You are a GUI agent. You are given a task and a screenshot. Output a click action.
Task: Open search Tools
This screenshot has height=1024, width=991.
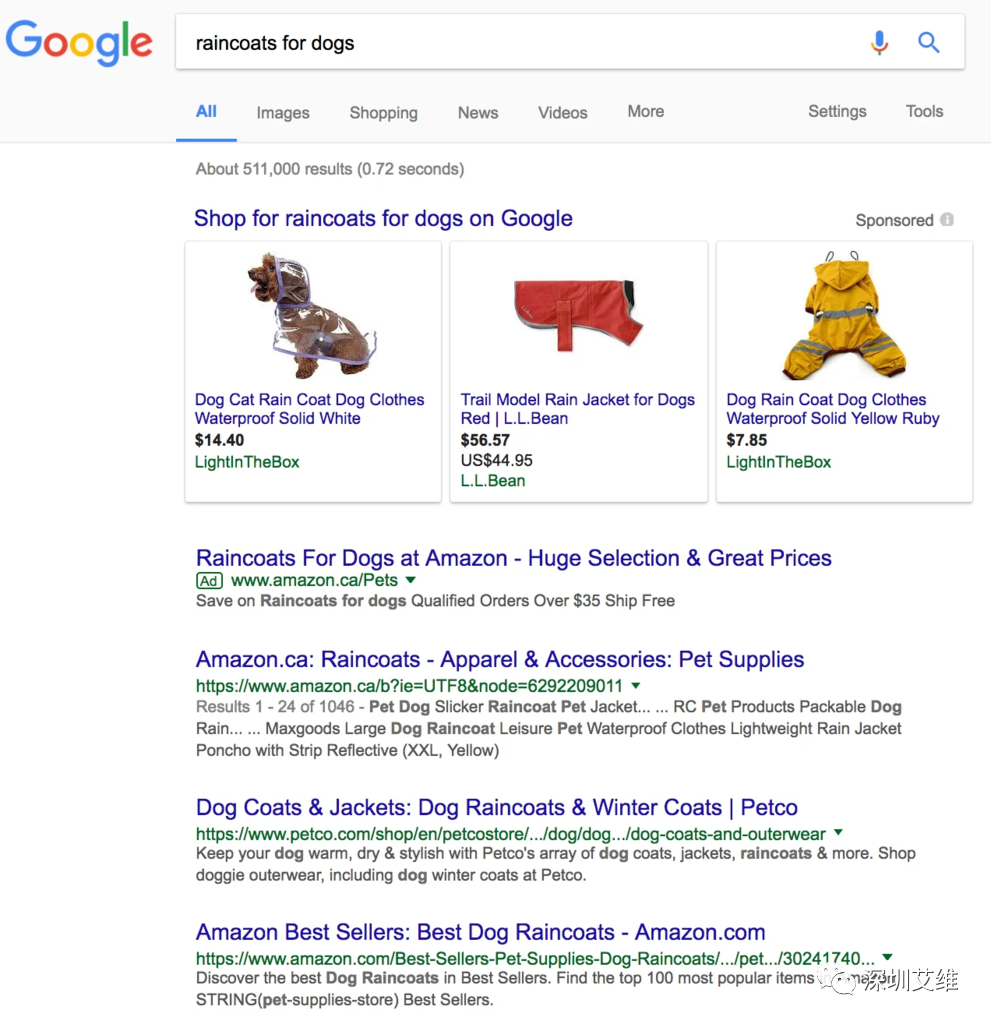pyautogui.click(x=924, y=112)
